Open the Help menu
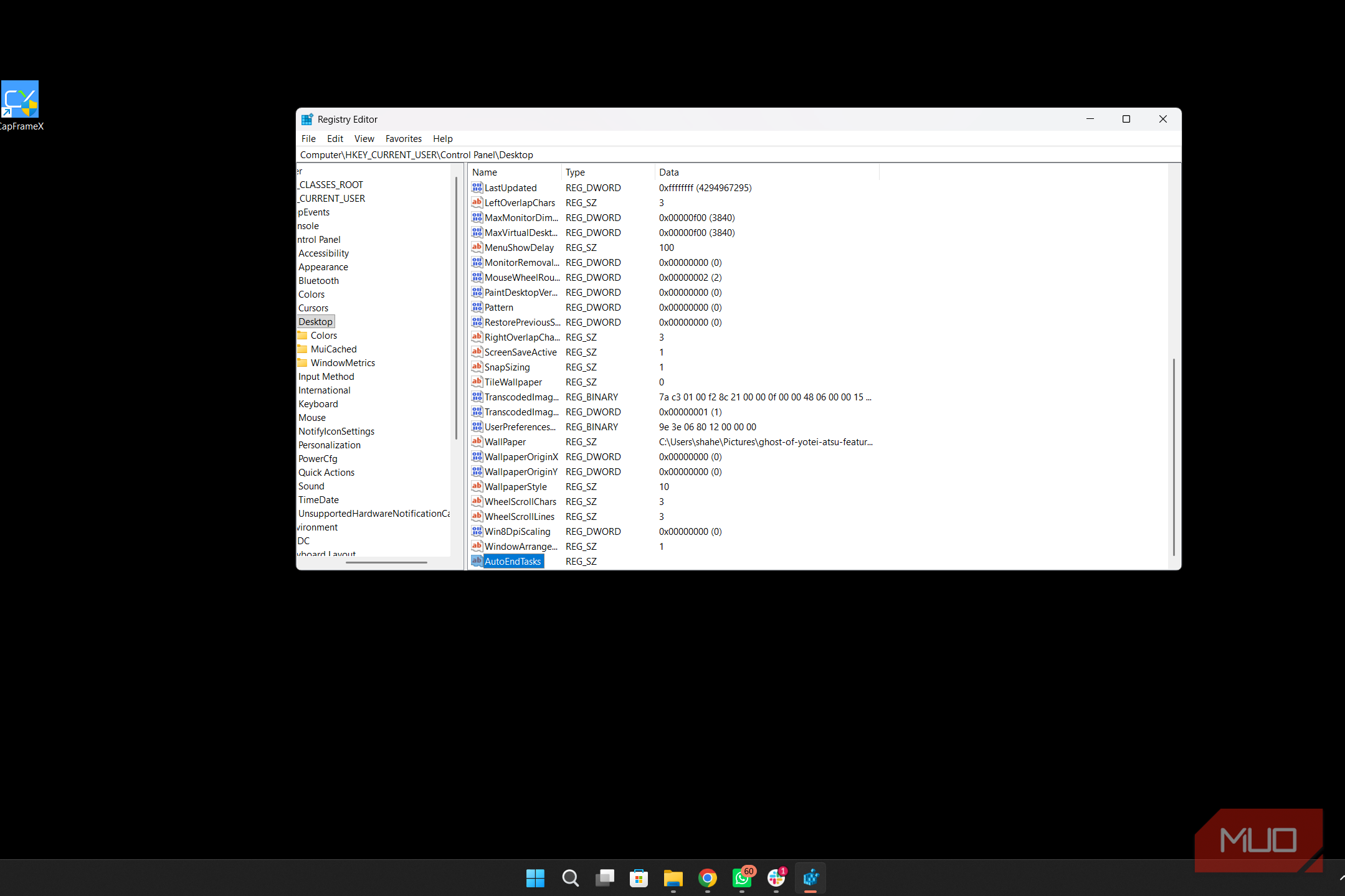This screenshot has height=896, width=1345. 443,139
